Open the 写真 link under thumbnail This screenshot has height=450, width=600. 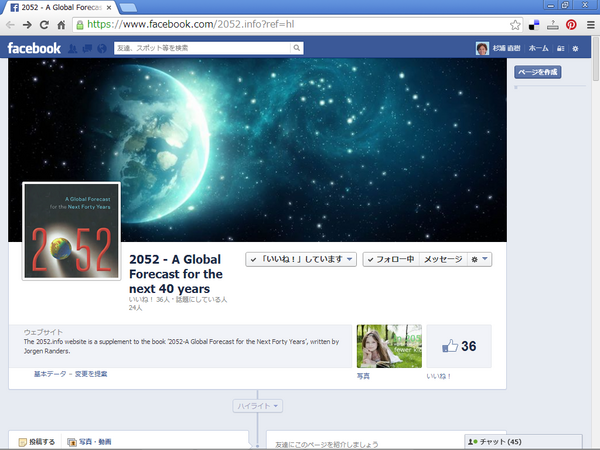[x=363, y=376]
